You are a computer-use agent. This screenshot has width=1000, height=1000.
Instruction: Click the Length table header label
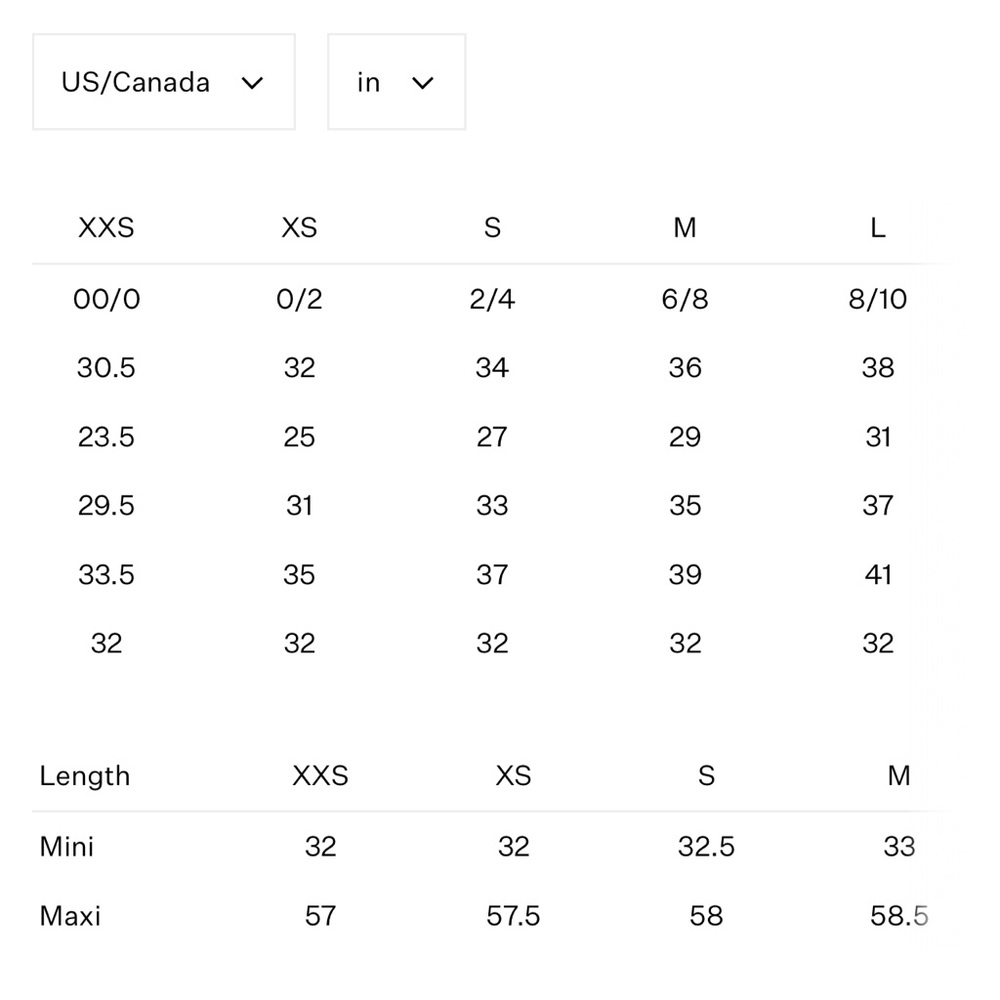85,776
